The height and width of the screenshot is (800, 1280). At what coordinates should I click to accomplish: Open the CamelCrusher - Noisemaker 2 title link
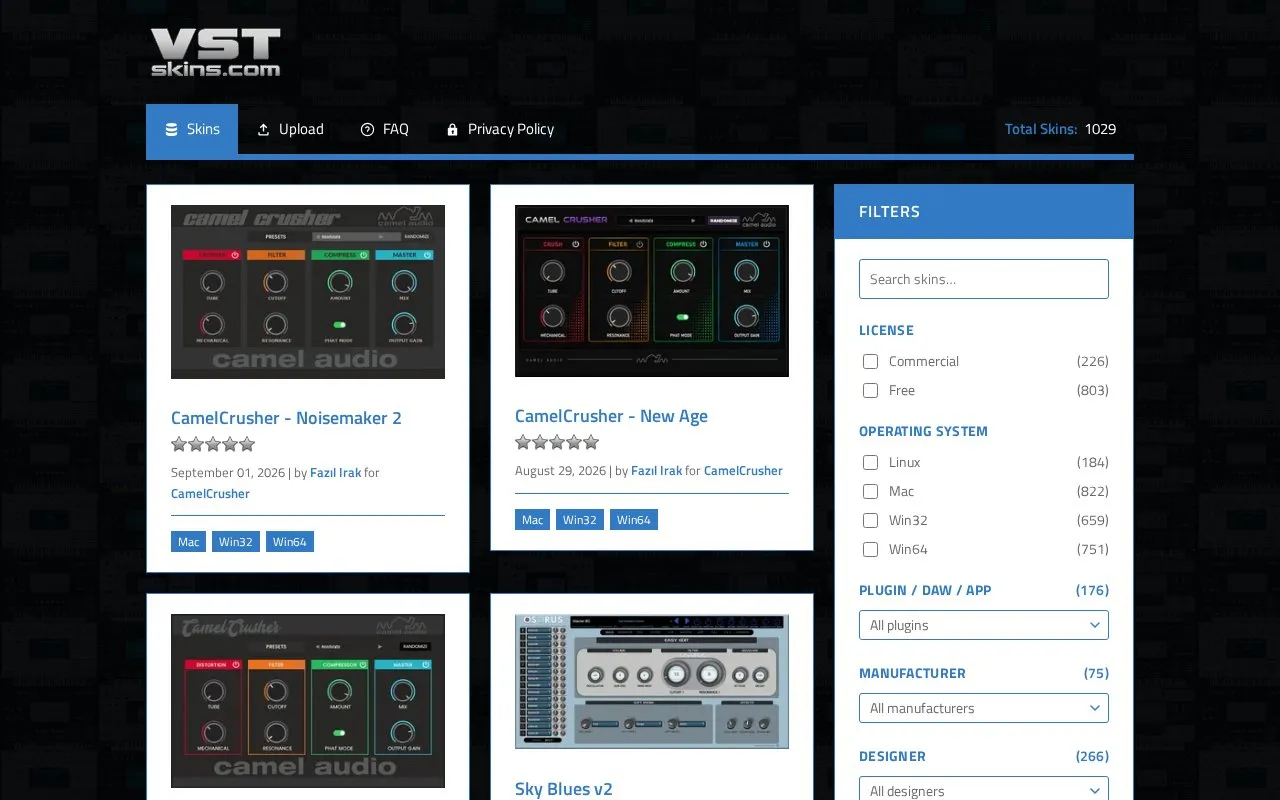click(286, 418)
